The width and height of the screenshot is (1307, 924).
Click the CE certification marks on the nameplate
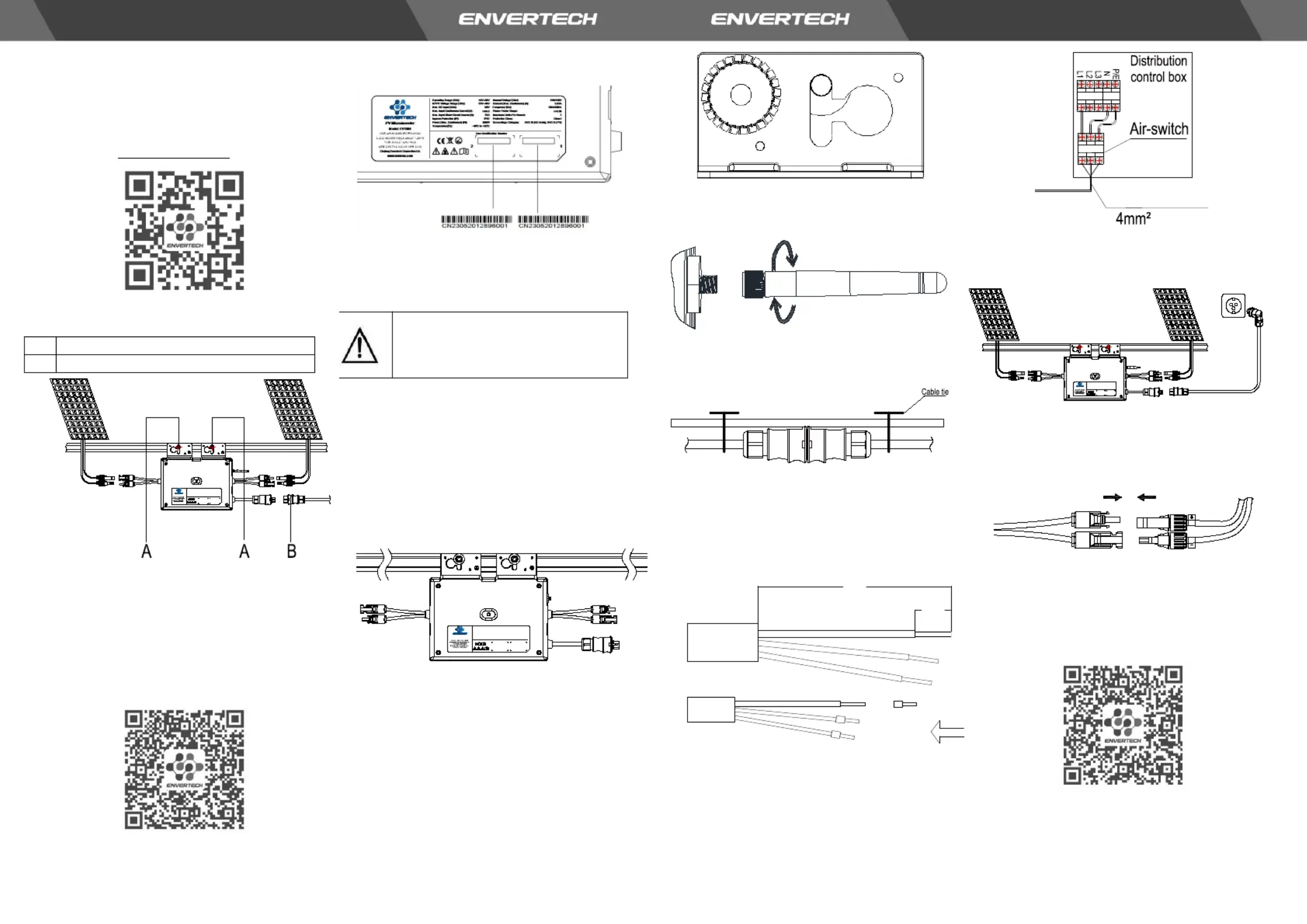[449, 140]
